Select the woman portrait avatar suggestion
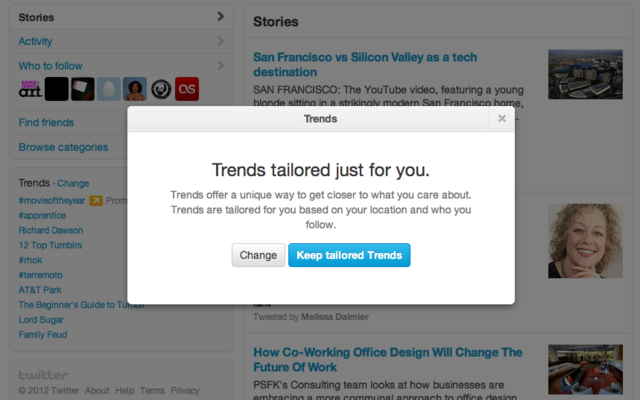The height and width of the screenshot is (400, 640). [x=135, y=89]
